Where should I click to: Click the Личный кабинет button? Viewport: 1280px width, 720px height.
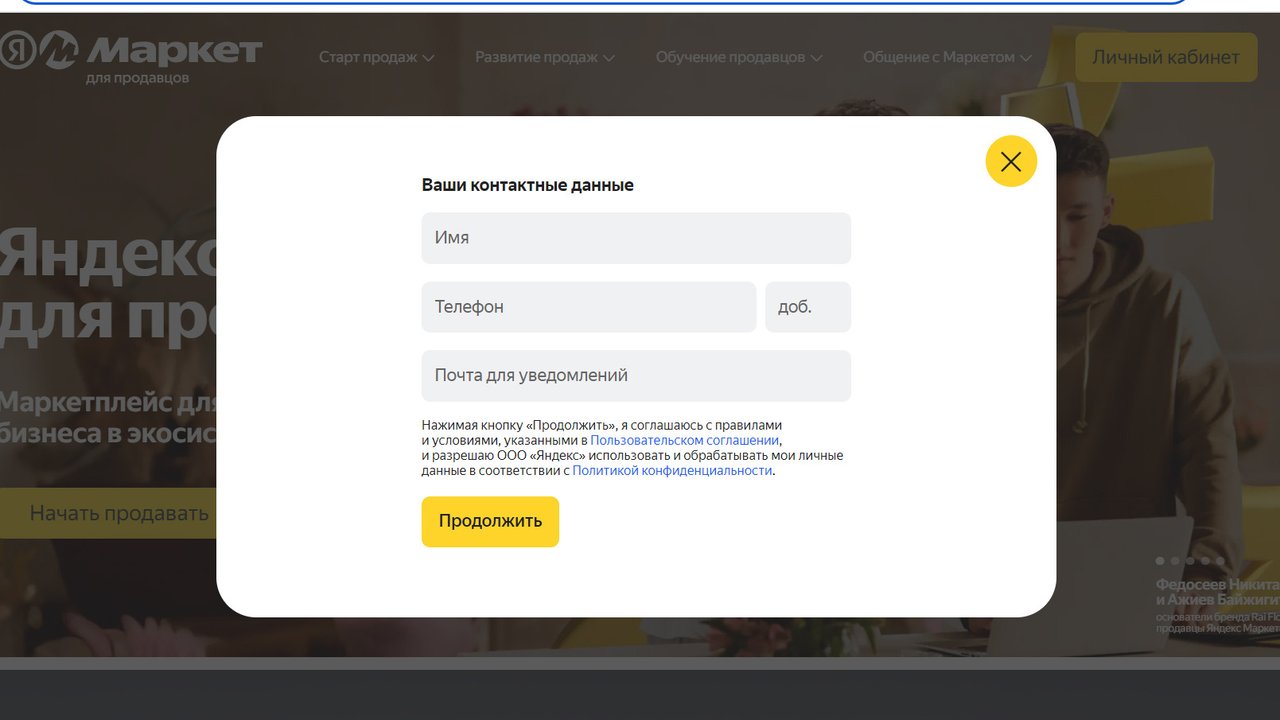click(x=1165, y=57)
